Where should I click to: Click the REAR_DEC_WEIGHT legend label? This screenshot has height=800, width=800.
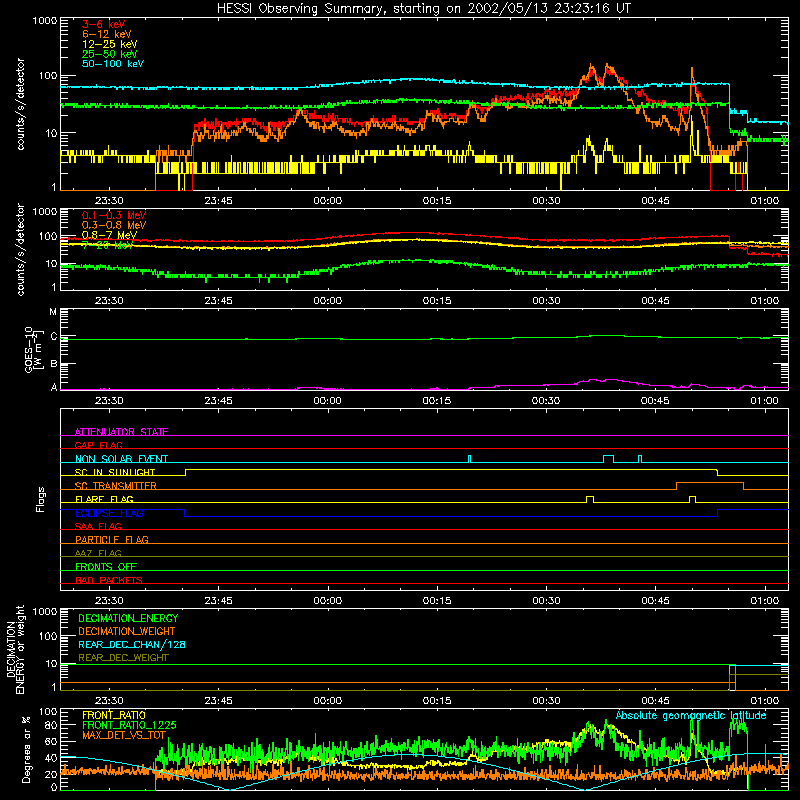coord(123,658)
